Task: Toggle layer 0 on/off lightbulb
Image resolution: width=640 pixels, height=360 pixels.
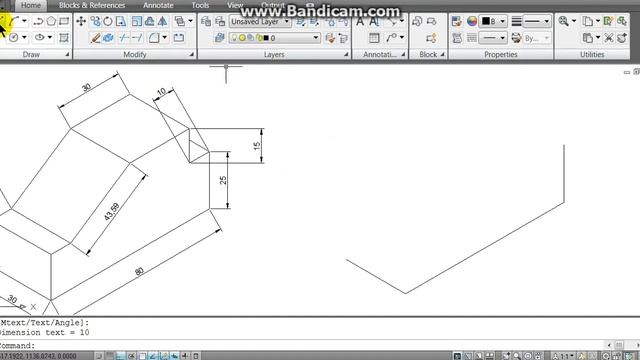Action: (x=234, y=38)
